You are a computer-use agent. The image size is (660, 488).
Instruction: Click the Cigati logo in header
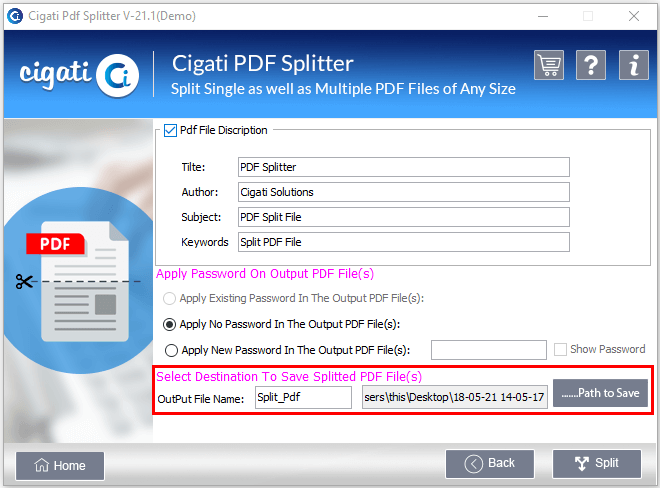point(79,75)
